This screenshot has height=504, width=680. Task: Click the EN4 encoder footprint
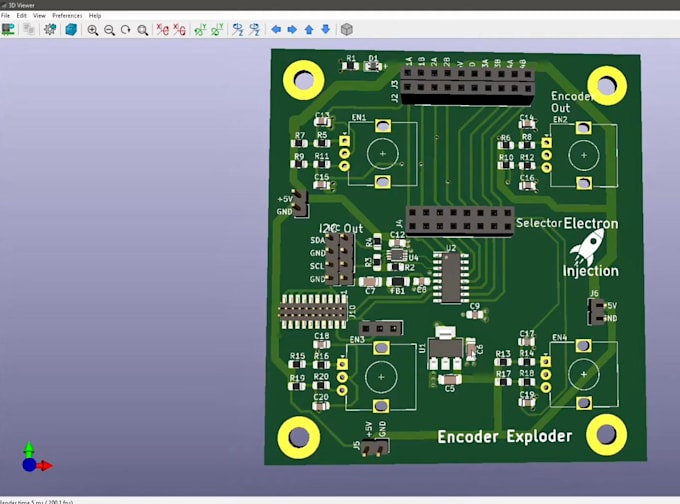point(584,374)
